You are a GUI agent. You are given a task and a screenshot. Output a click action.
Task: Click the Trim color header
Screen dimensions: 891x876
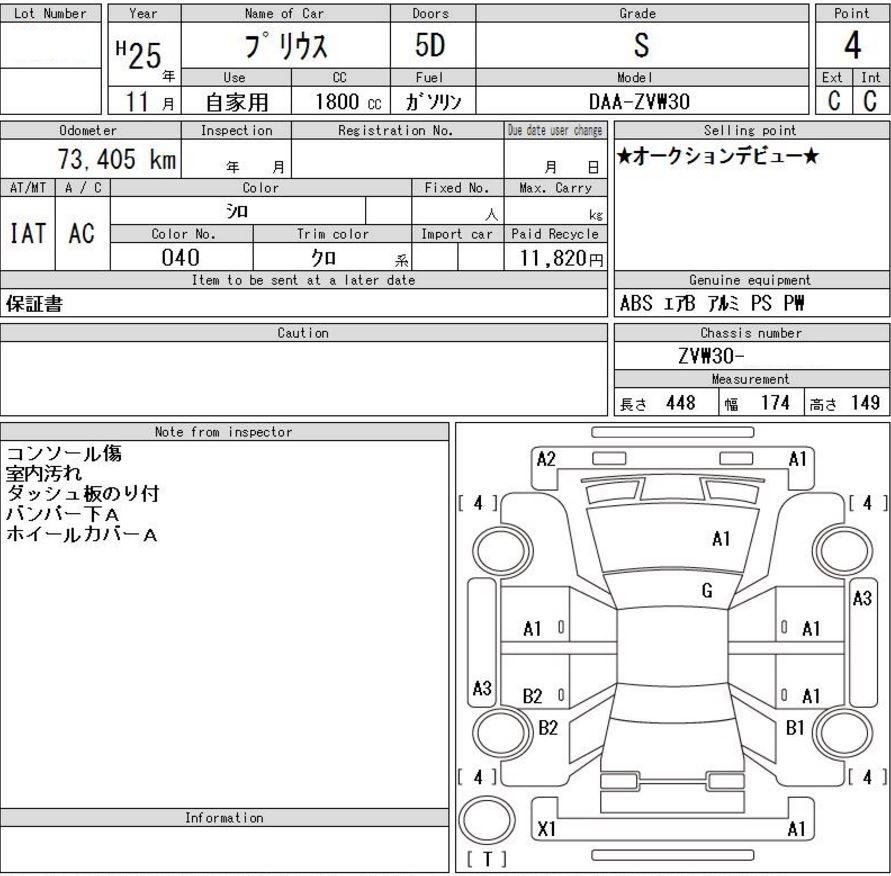coord(332,233)
